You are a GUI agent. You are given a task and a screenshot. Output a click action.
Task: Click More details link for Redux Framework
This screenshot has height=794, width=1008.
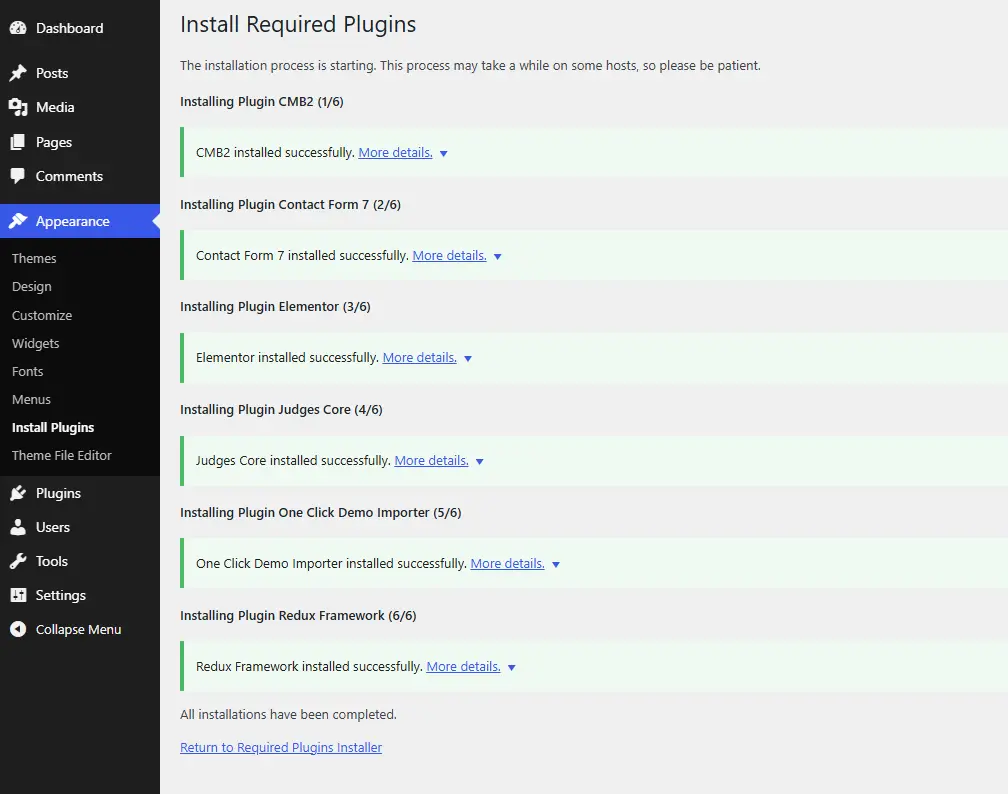point(464,666)
